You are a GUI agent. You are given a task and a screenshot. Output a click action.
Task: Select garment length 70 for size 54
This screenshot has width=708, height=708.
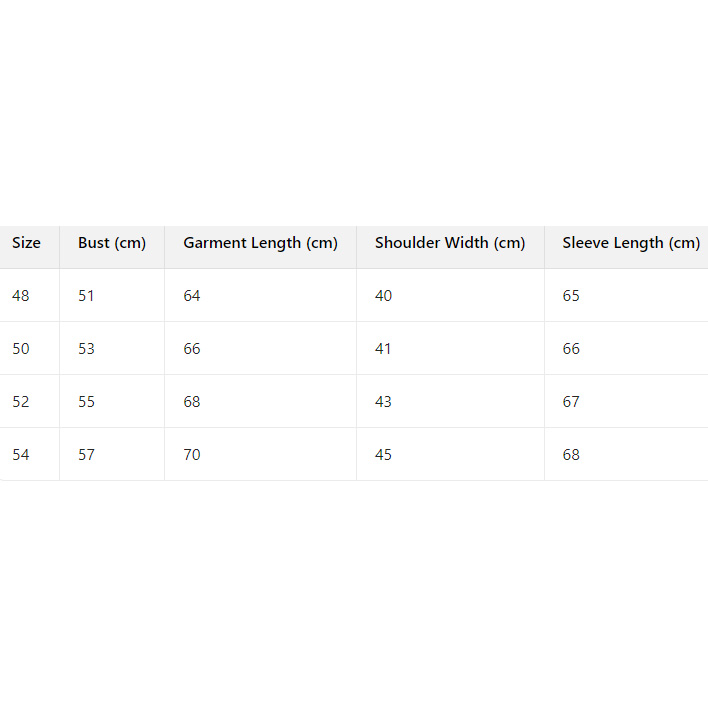pos(192,455)
